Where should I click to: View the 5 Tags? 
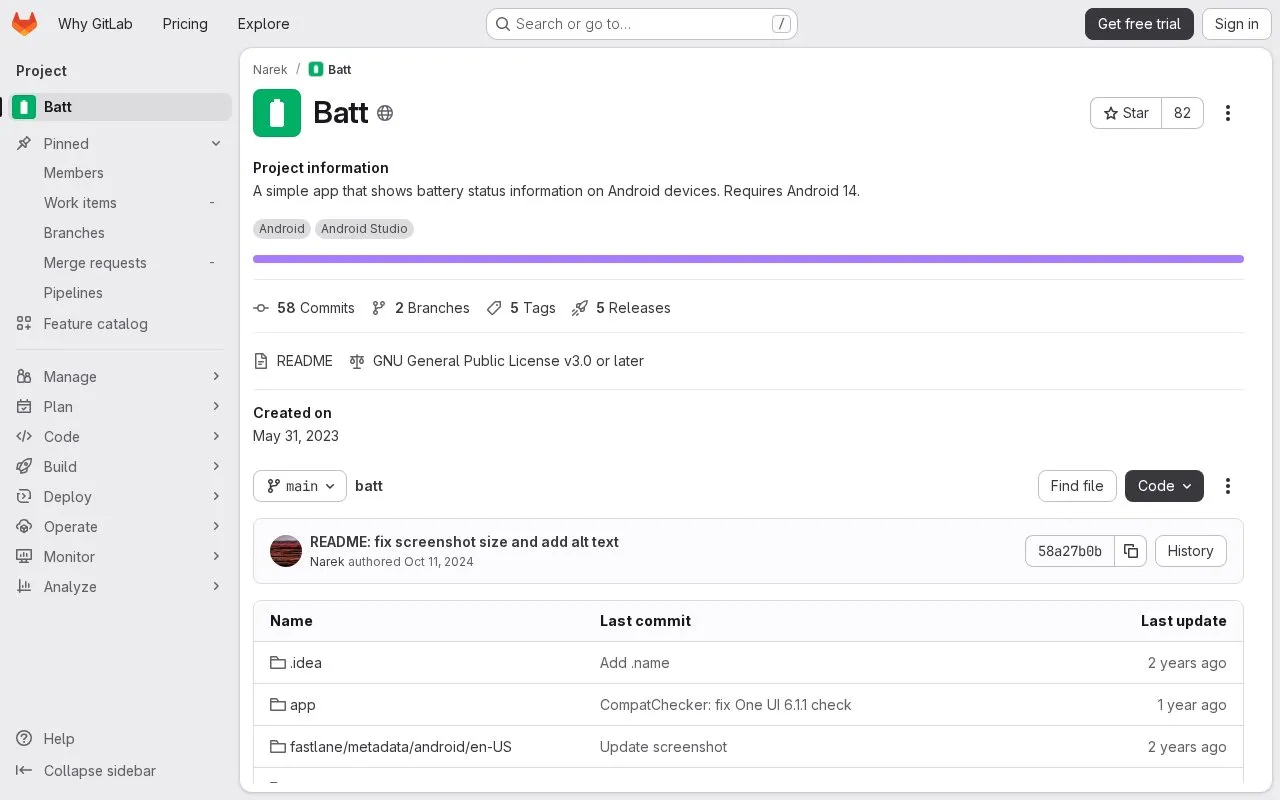click(x=521, y=308)
